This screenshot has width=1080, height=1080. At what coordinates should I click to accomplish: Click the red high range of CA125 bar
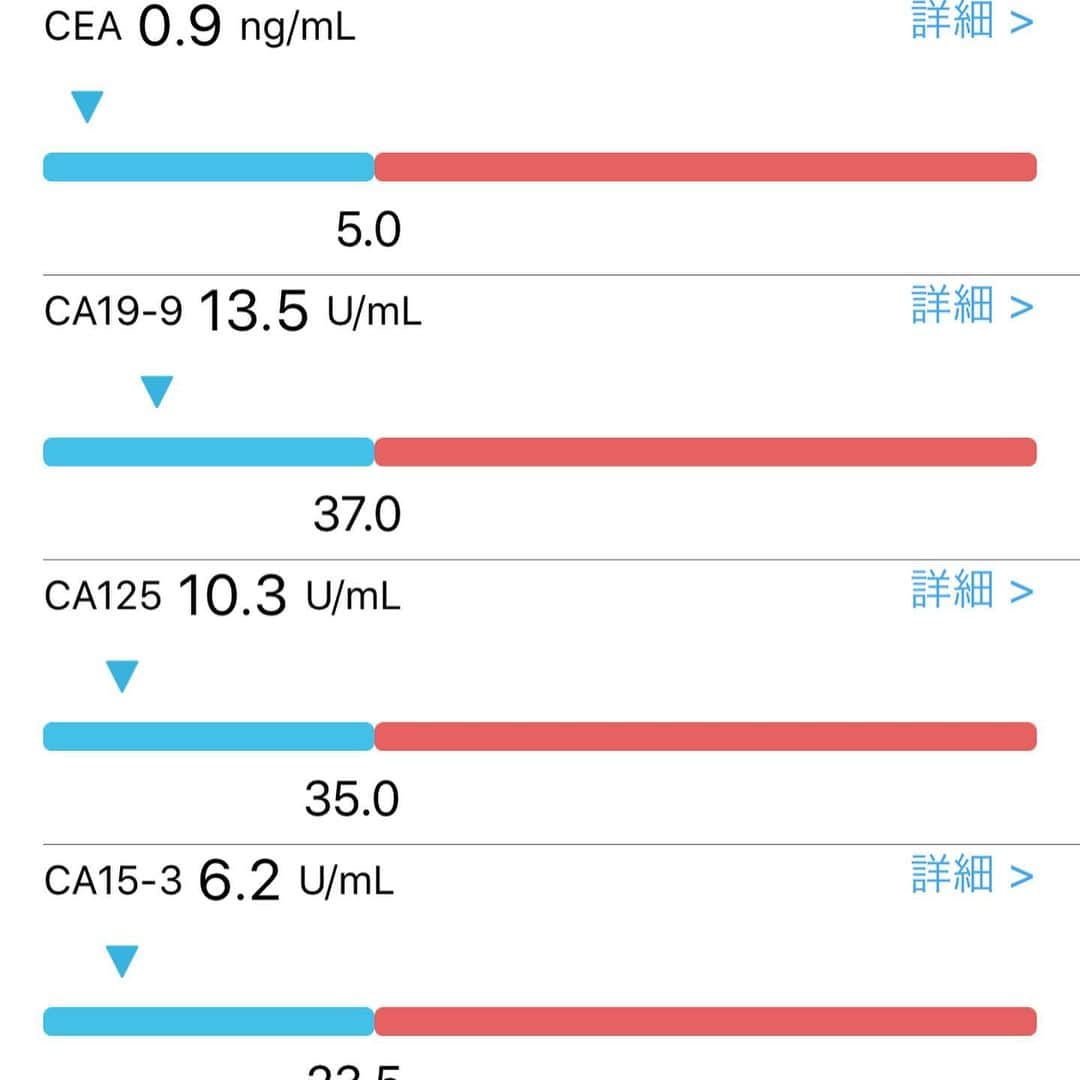(705, 737)
